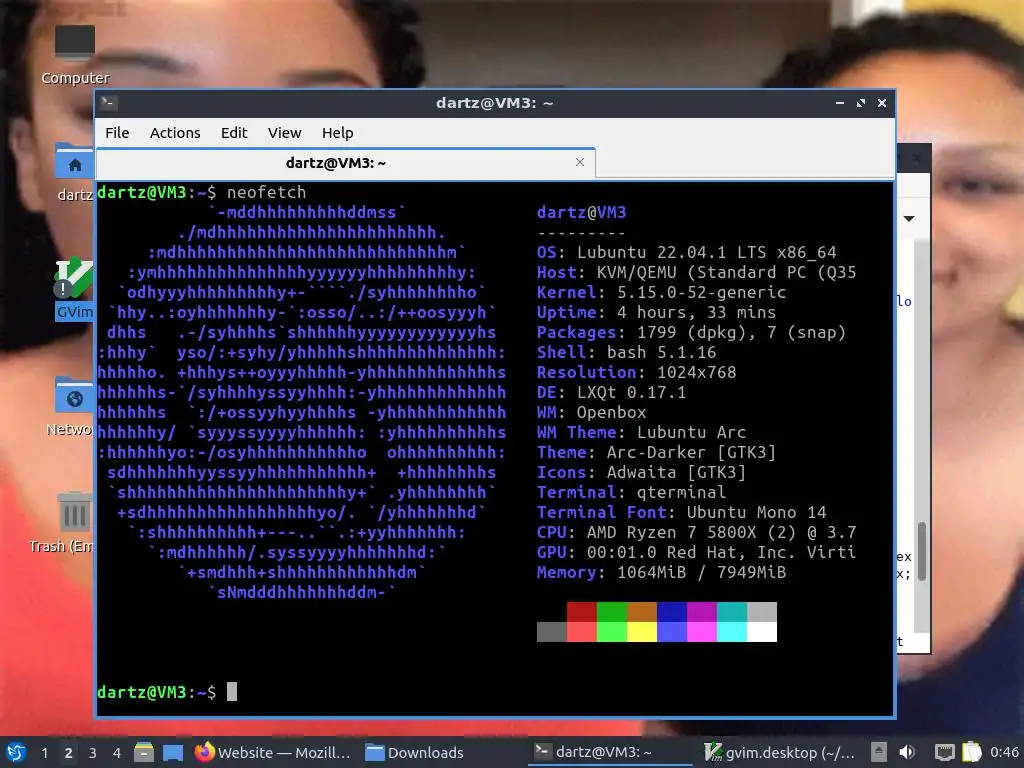Image resolution: width=1024 pixels, height=768 pixels.
Task: Click the 'neofetch' command text
Action: [266, 192]
